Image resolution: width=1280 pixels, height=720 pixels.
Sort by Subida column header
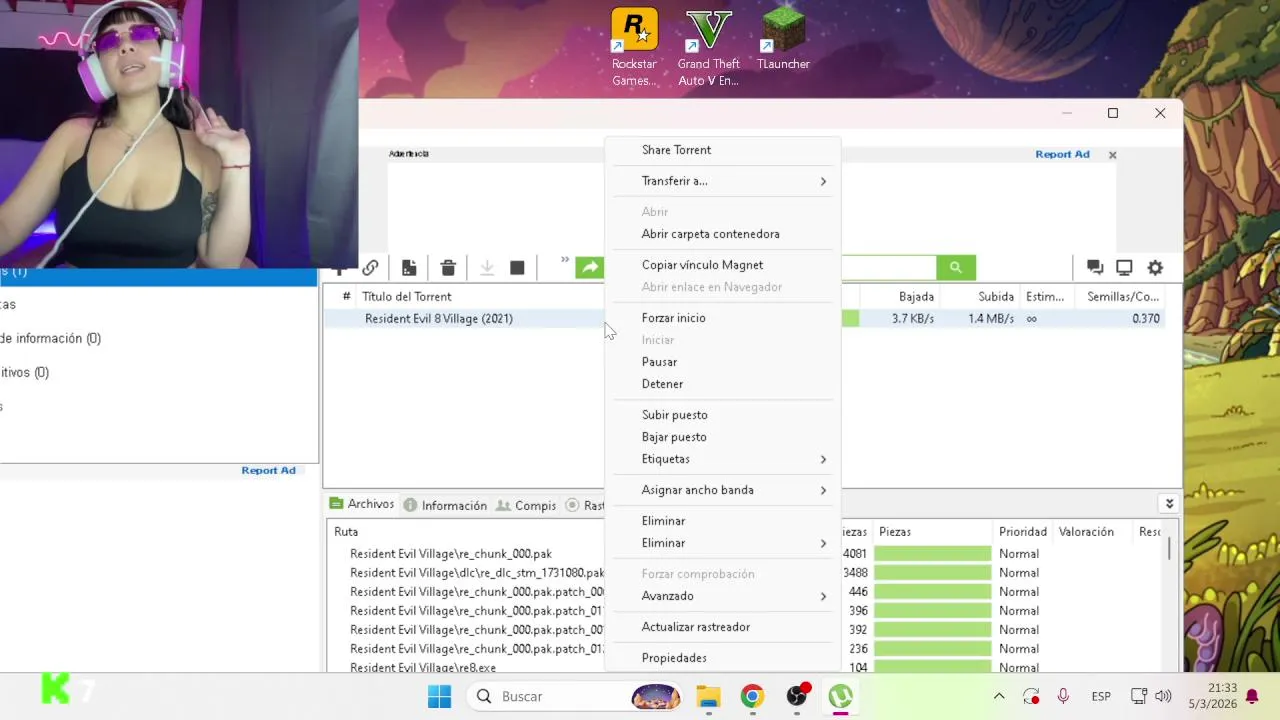point(996,296)
